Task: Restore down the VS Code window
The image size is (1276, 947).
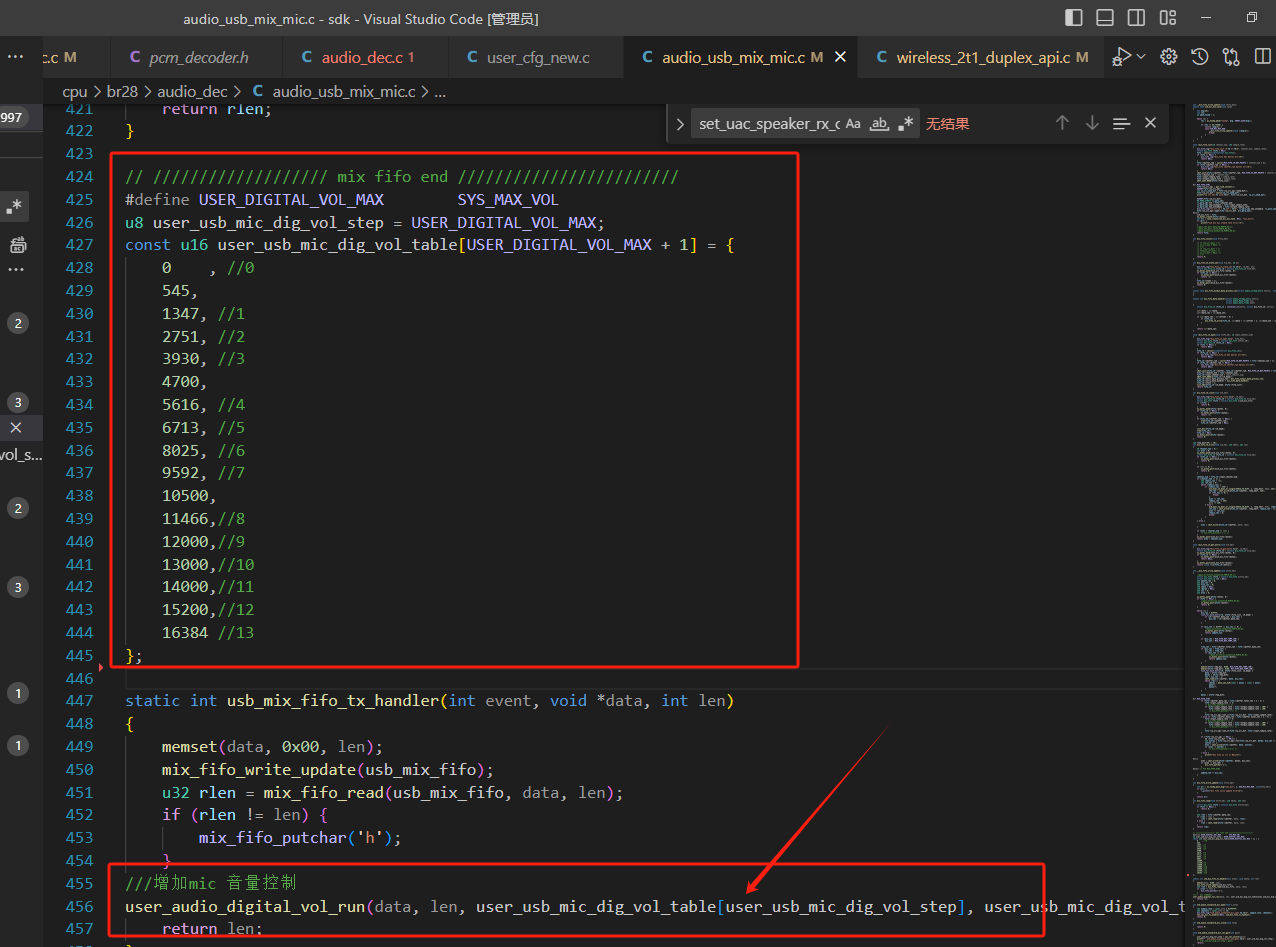Action: 1252,18
